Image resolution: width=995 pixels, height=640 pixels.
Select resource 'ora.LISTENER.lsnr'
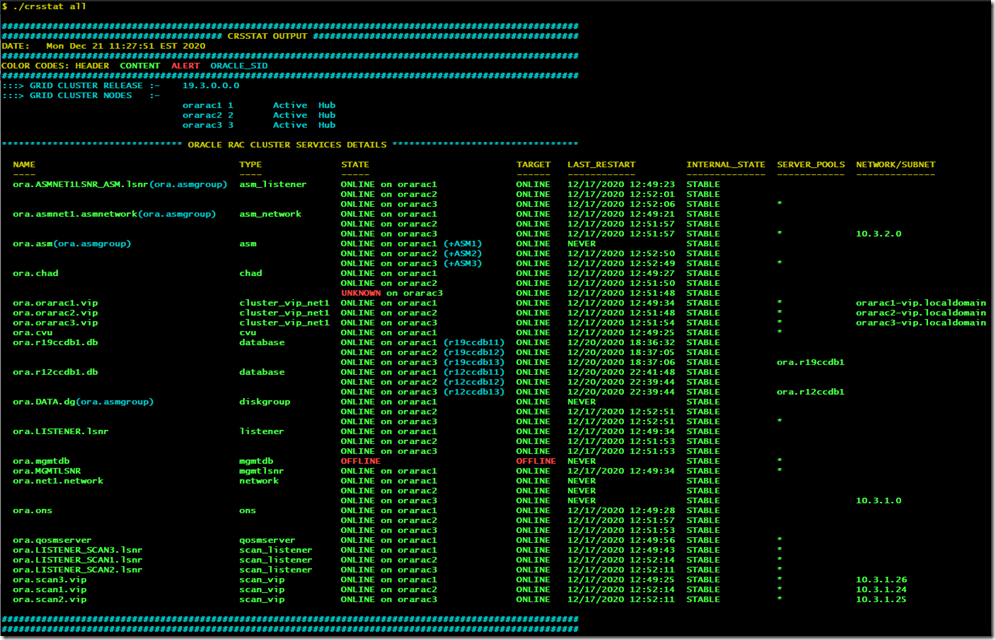click(60, 431)
